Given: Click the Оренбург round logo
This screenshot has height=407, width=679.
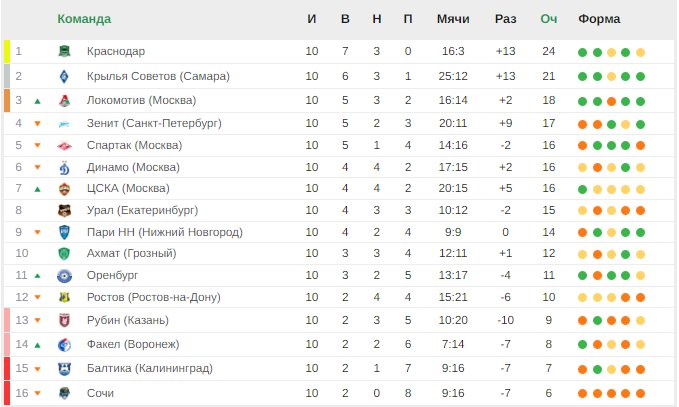Looking at the screenshot, I should click(x=64, y=276).
